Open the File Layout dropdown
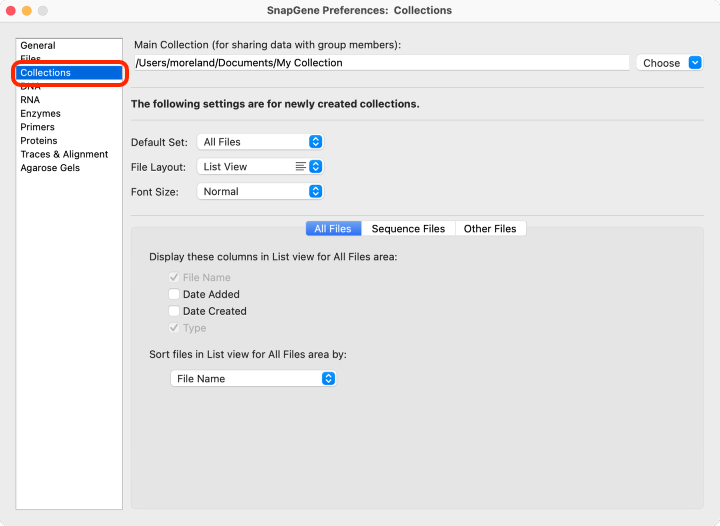Viewport: 720px width, 526px height. coord(260,167)
